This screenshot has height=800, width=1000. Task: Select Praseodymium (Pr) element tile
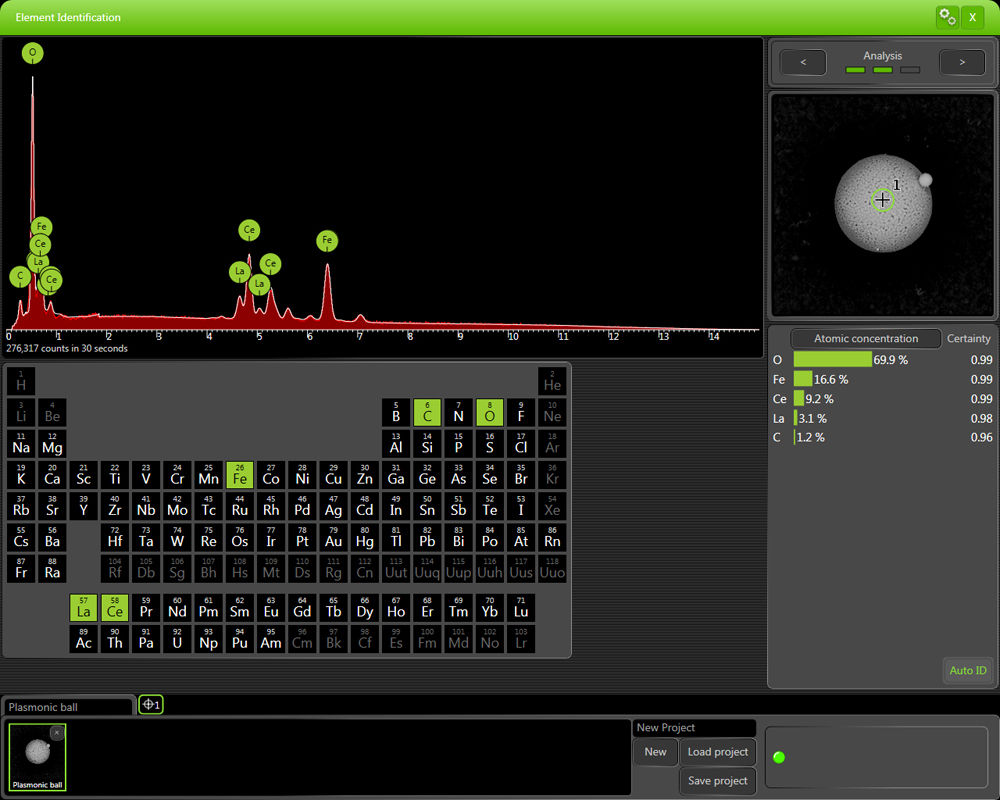tap(146, 608)
